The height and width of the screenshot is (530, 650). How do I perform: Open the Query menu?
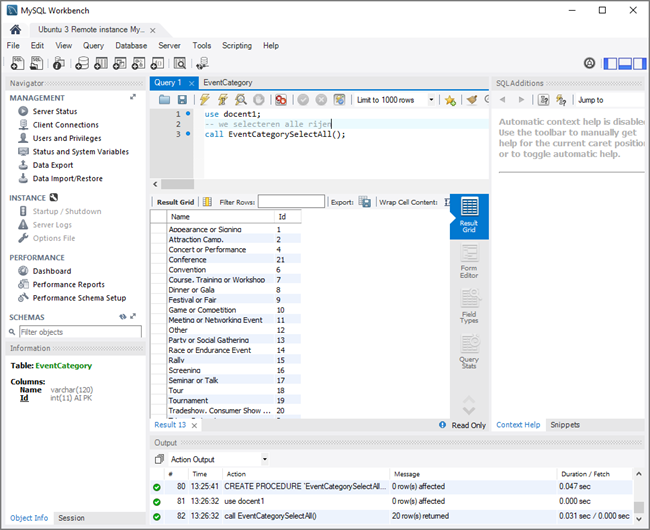click(x=93, y=46)
